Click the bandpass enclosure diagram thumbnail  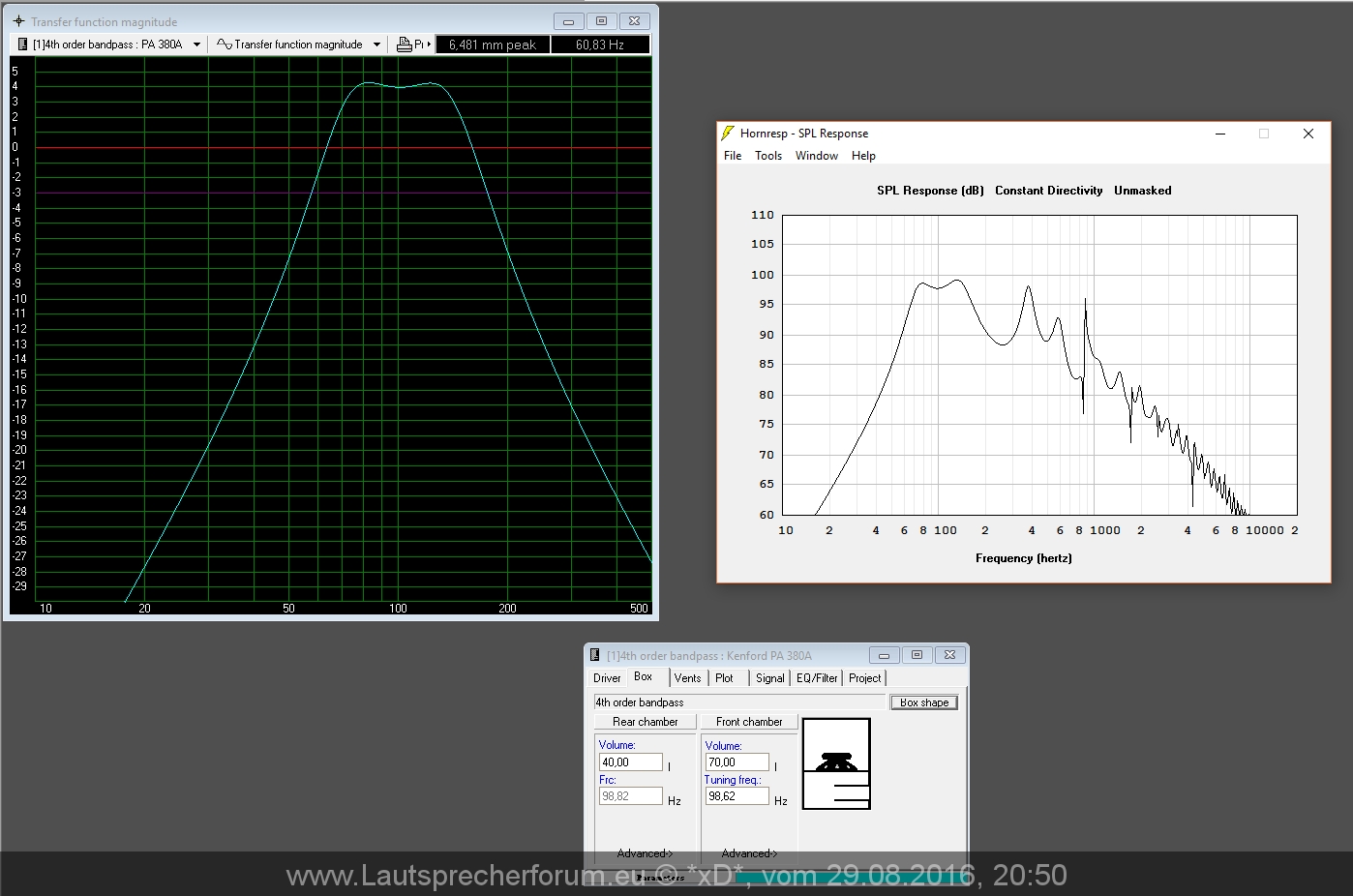tap(836, 763)
